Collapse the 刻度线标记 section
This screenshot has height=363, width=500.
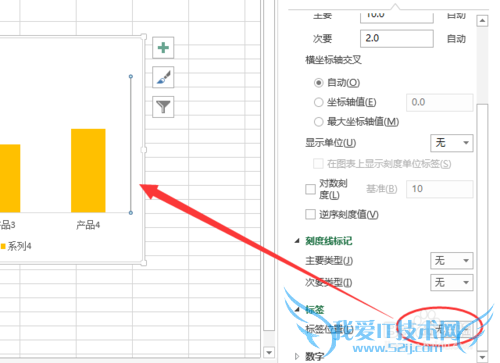pyautogui.click(x=297, y=241)
